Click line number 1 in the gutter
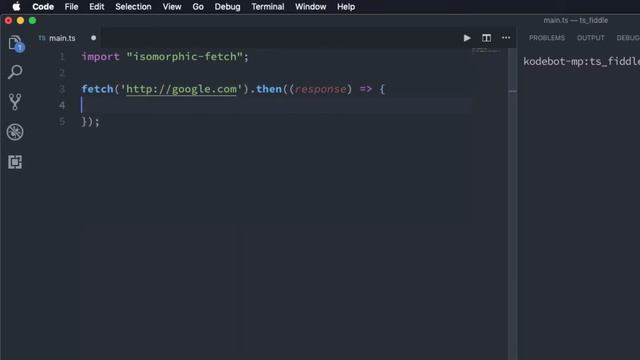The image size is (640, 360). click(x=62, y=56)
